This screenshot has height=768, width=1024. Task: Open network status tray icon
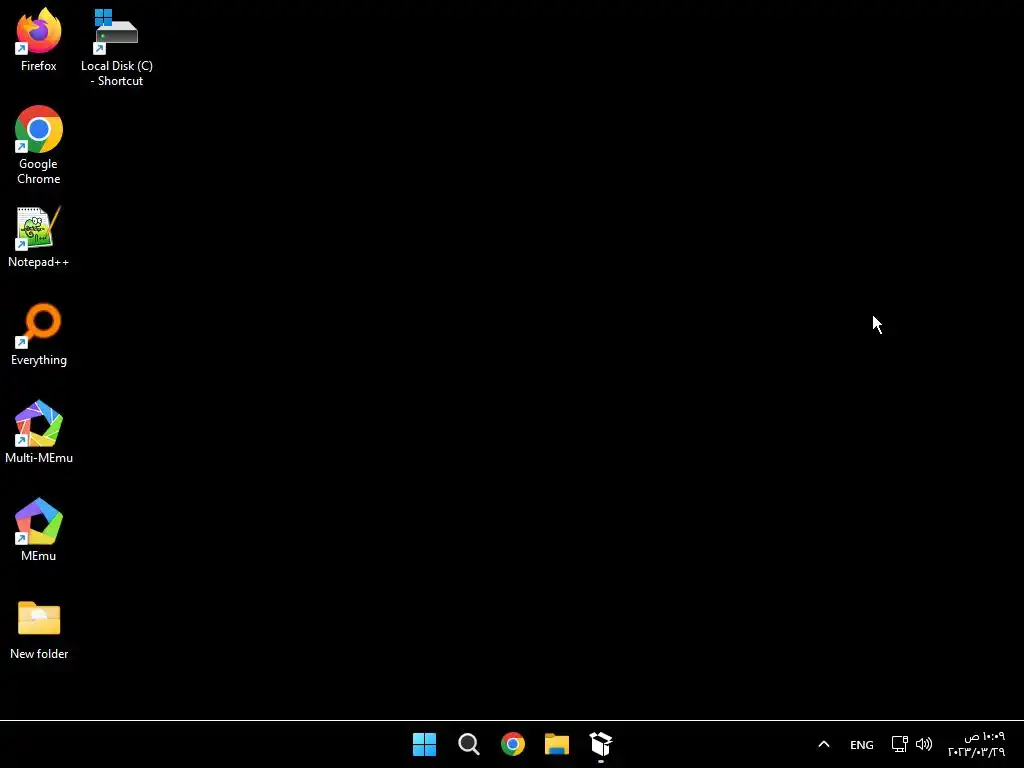tap(899, 744)
